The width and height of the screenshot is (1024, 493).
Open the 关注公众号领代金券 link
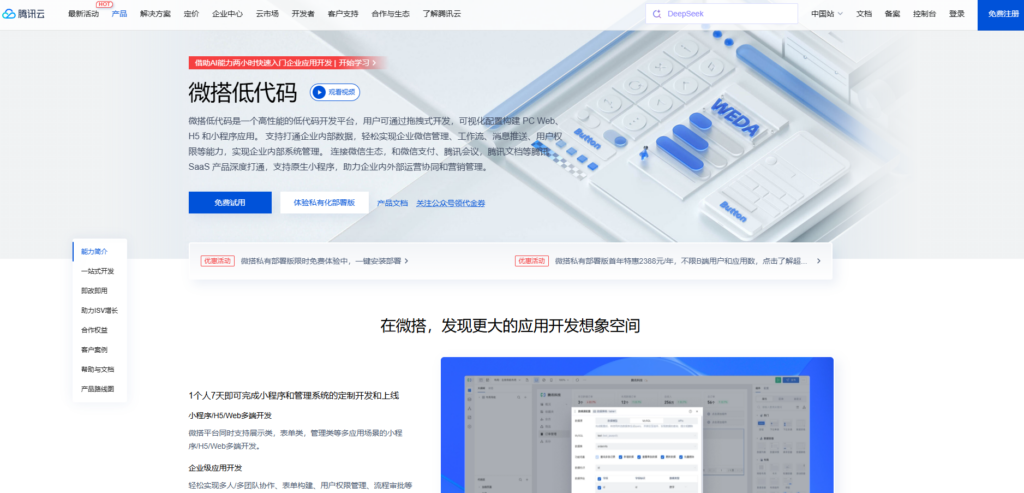click(x=450, y=203)
